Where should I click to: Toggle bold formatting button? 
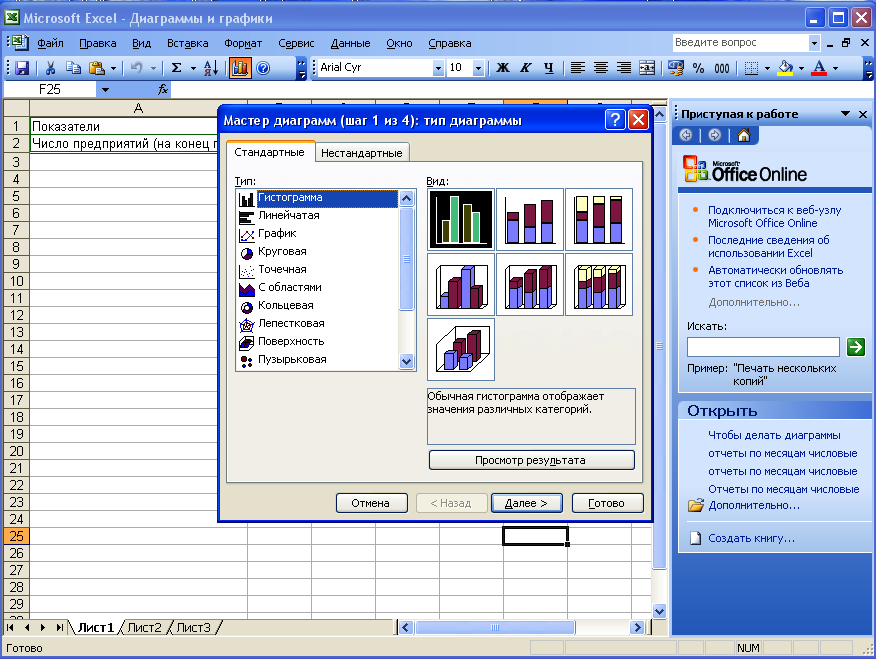pyautogui.click(x=503, y=68)
